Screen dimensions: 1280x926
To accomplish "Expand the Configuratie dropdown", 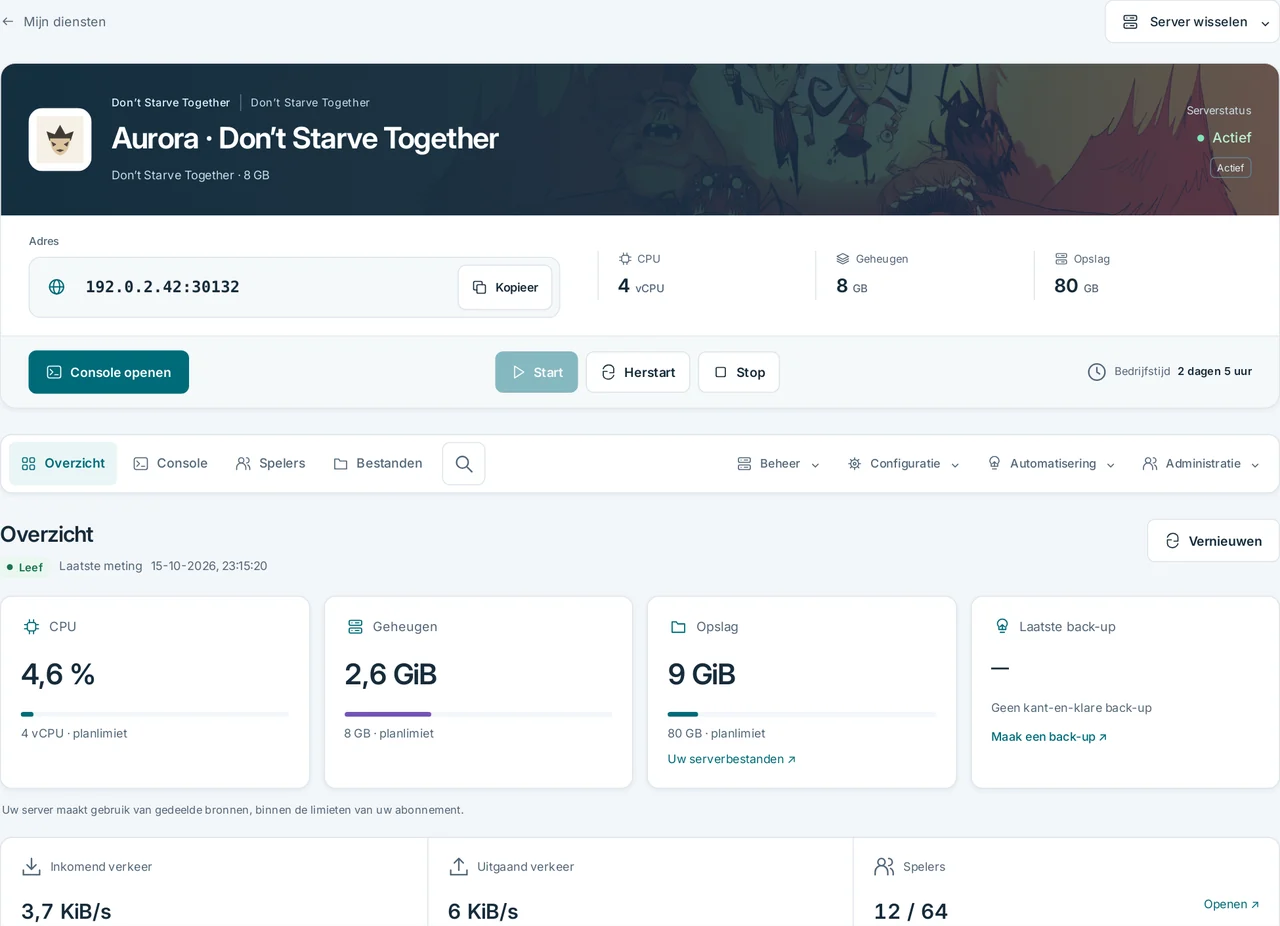I will (x=903, y=464).
